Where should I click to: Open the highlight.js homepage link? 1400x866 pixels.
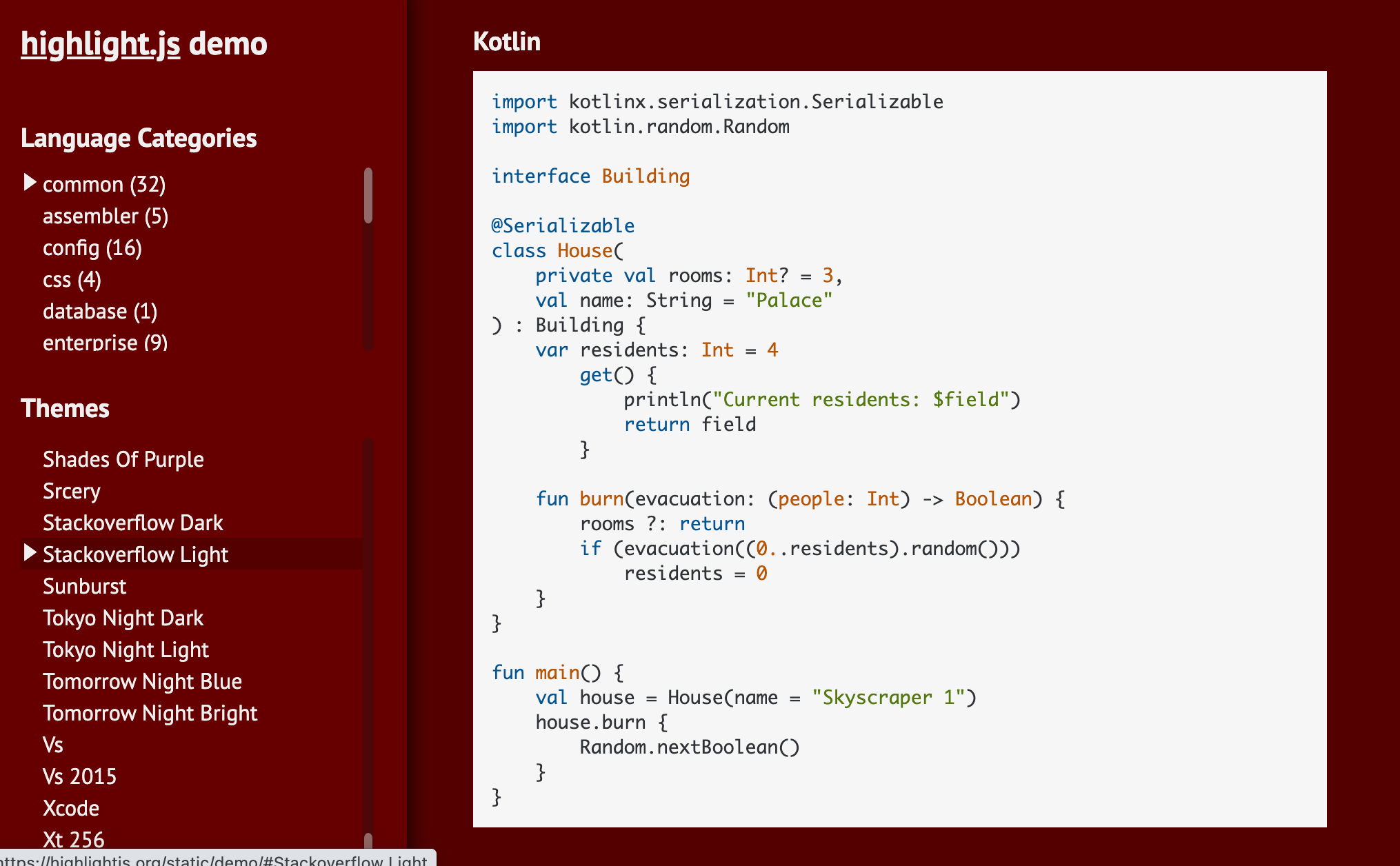point(100,44)
